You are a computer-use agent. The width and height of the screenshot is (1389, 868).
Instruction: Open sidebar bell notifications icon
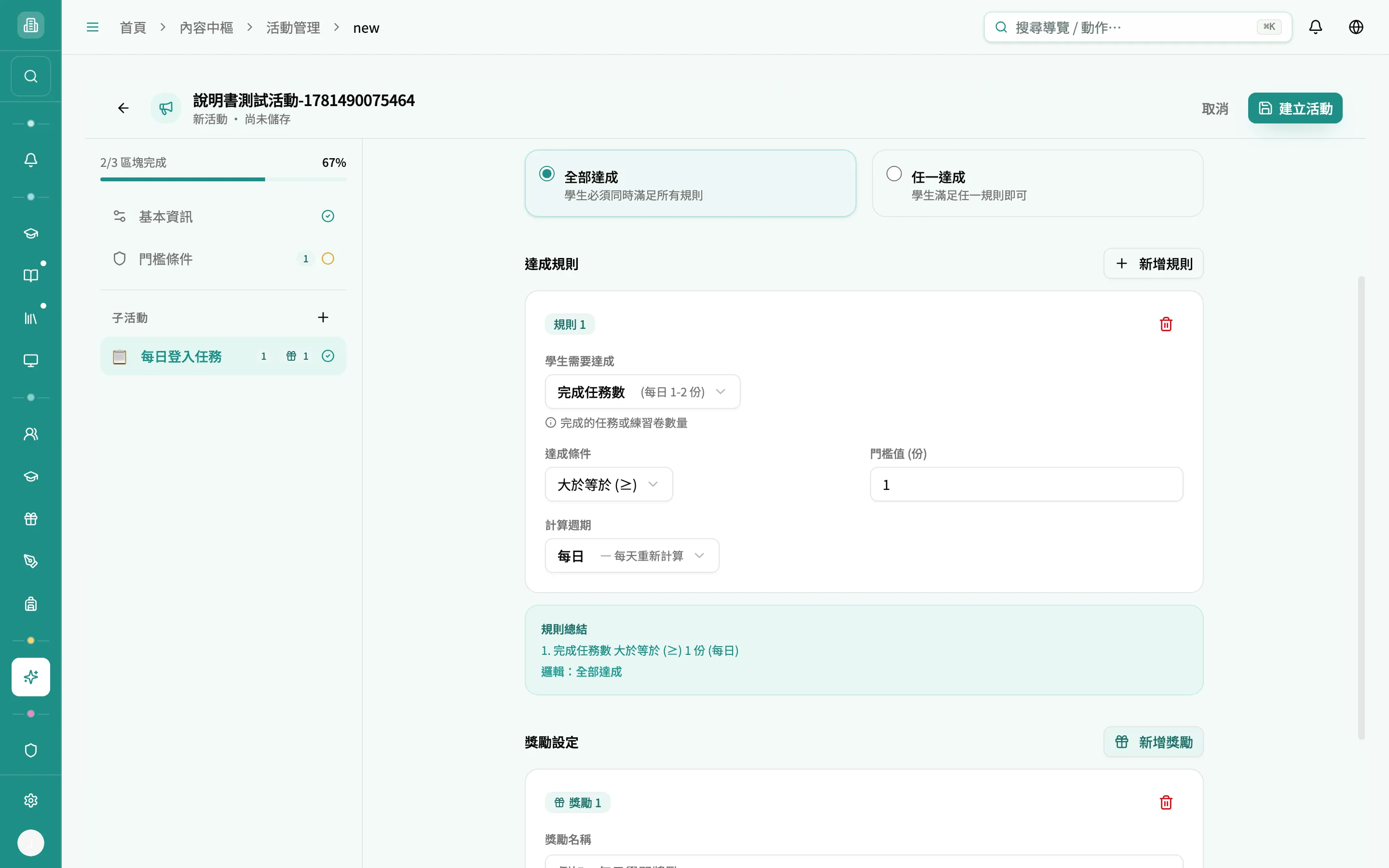31,160
